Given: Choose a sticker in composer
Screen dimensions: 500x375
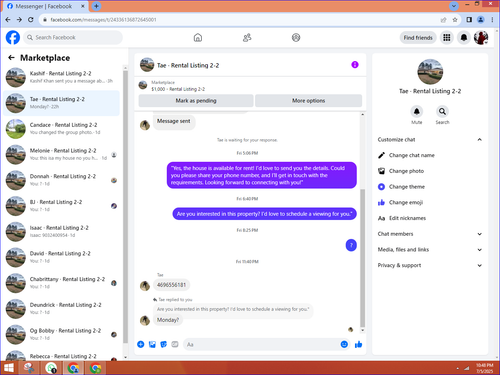Looking at the screenshot, I should pos(164,344).
